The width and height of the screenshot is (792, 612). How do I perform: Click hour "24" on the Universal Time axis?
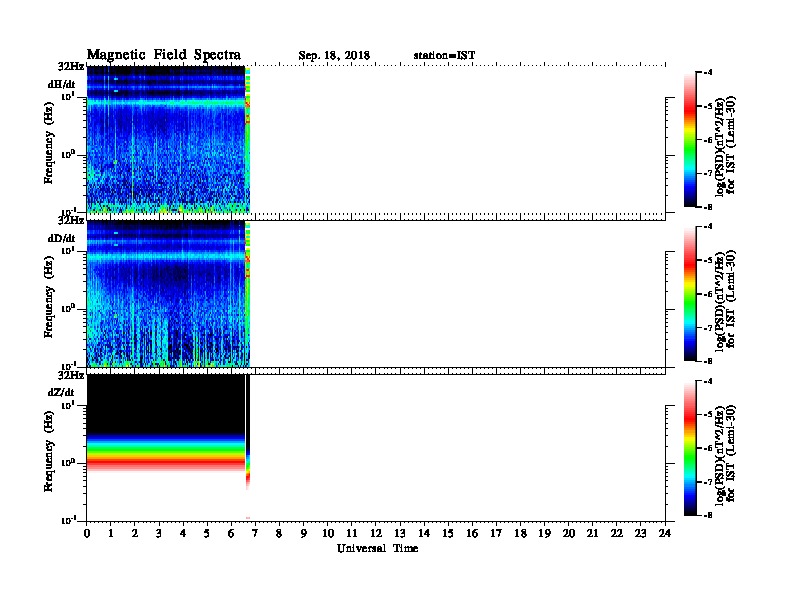(665, 533)
